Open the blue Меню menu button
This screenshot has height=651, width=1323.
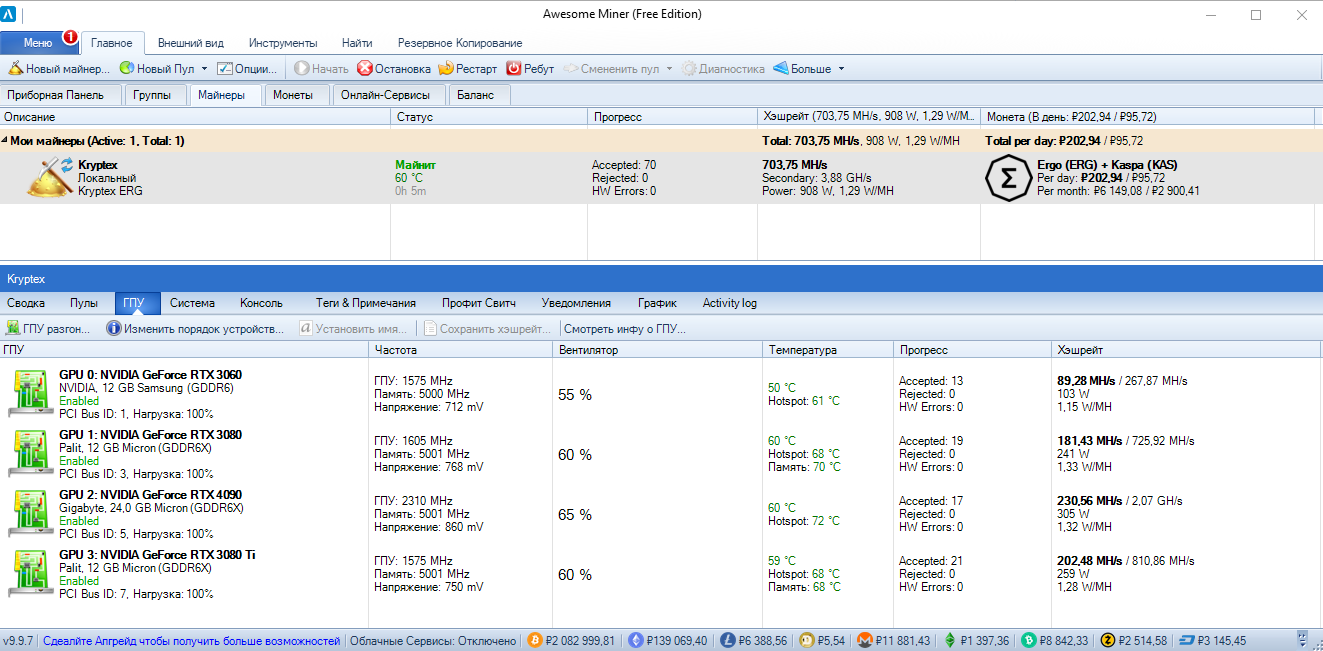tap(38, 43)
